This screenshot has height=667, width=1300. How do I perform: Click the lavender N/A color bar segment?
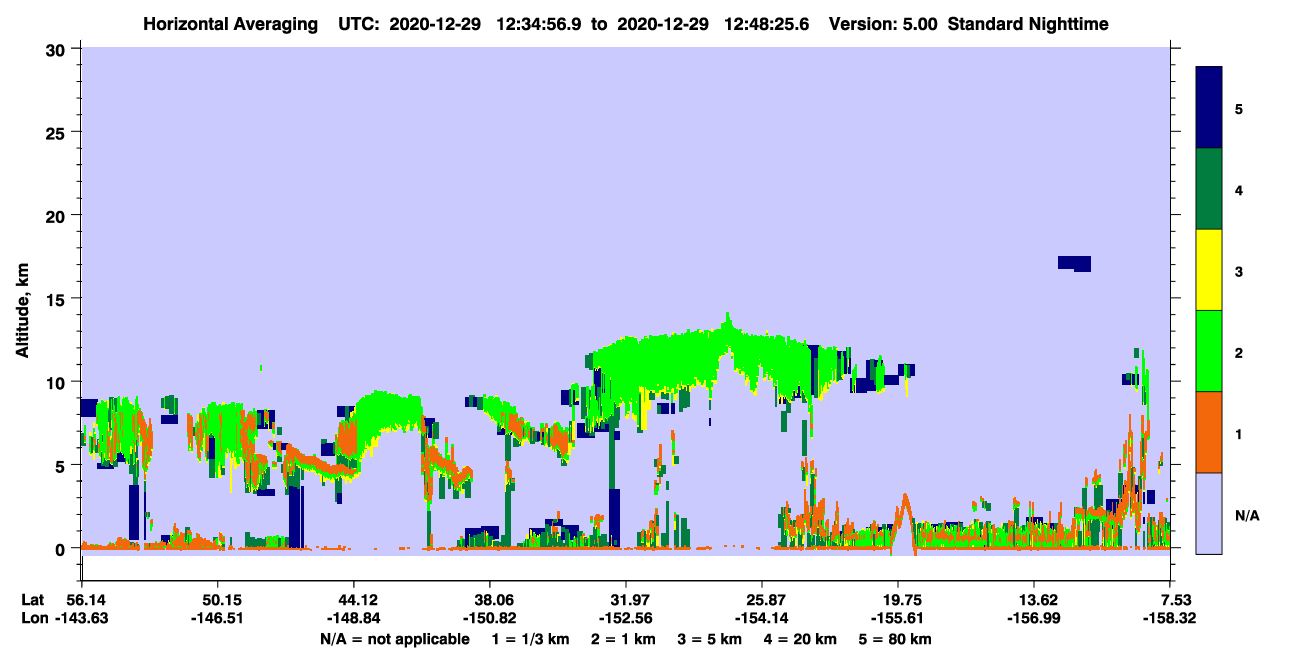(x=1209, y=513)
